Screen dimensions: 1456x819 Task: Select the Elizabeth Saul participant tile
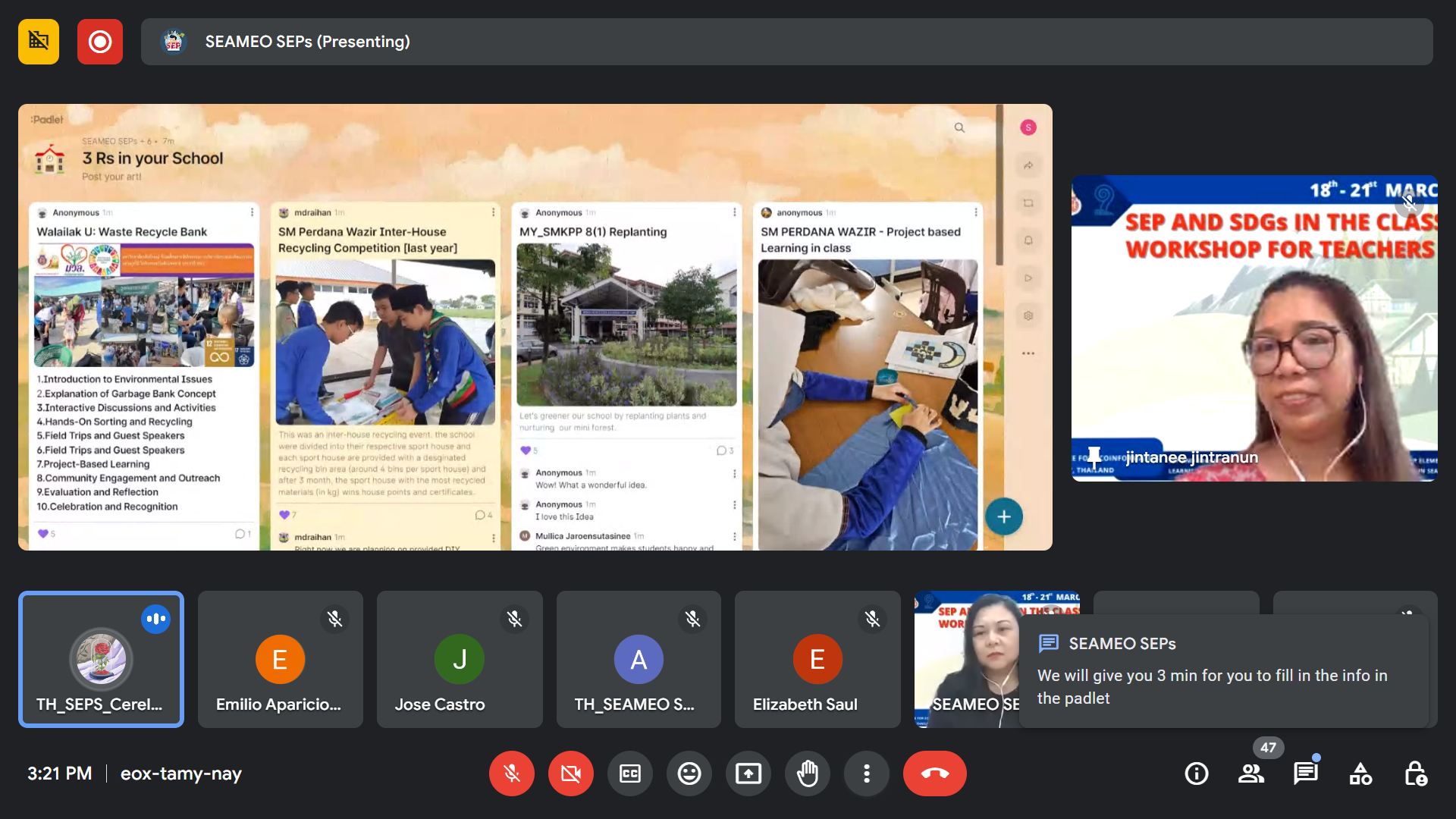coord(817,659)
